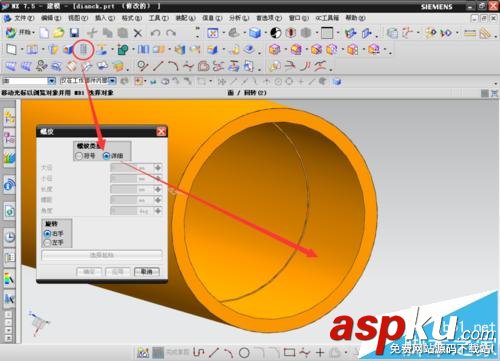Screen dimensions: 500x361
Task: Click the shaded rendering style cube icon
Action: pos(255,33)
